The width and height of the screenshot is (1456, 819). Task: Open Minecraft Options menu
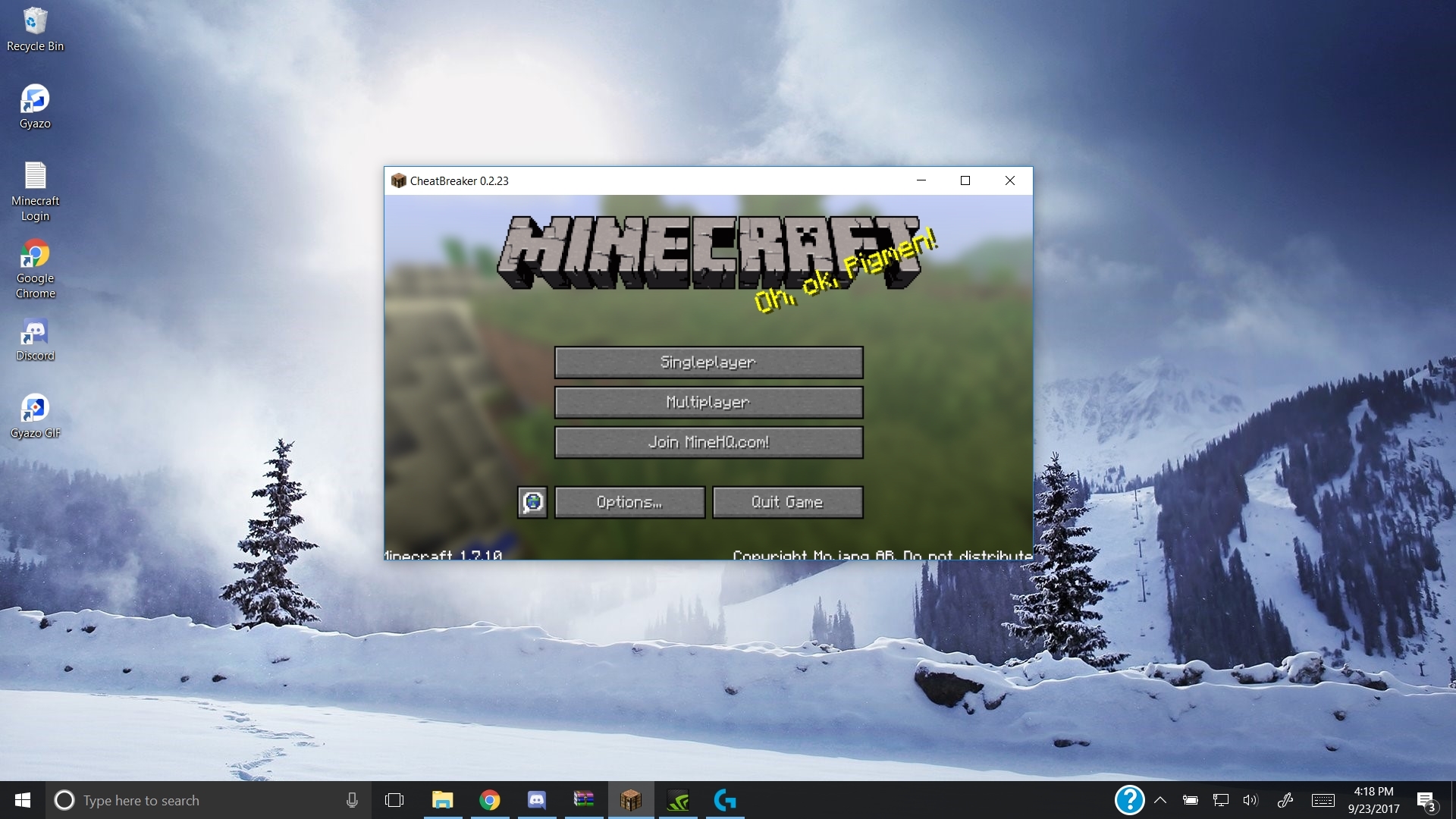pos(629,503)
